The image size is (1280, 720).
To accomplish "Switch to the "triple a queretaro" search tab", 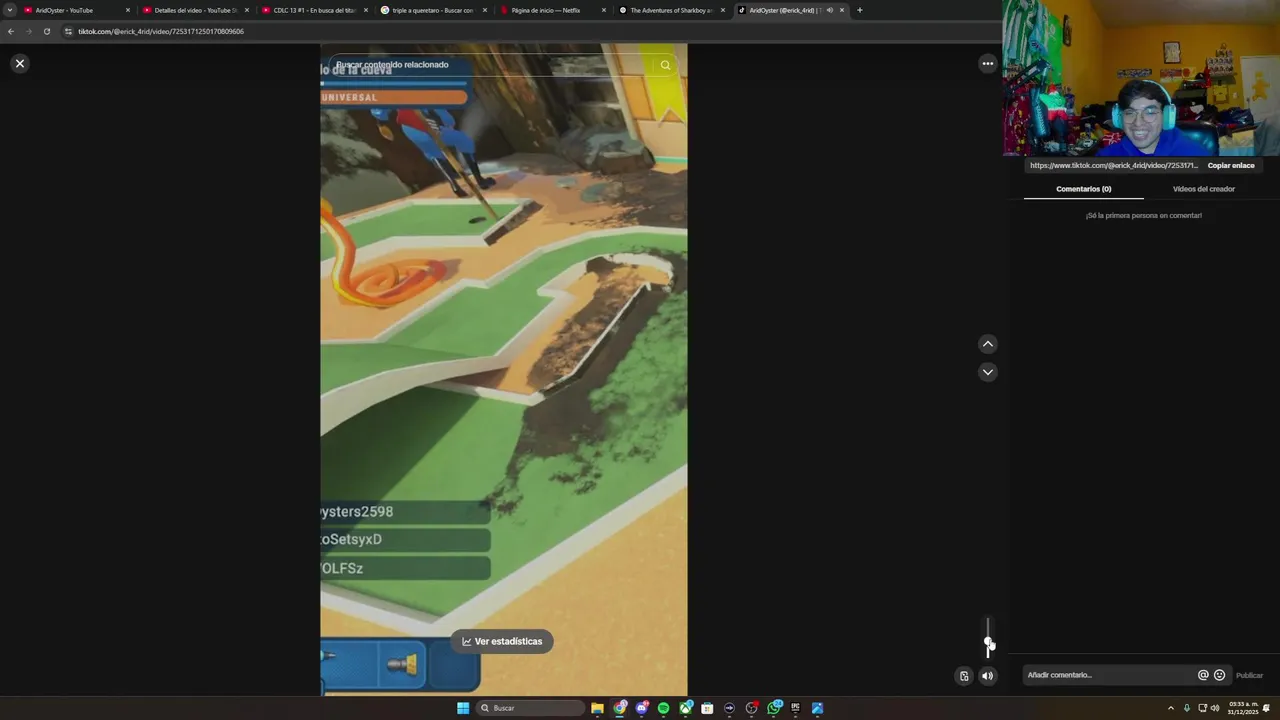I will [432, 10].
